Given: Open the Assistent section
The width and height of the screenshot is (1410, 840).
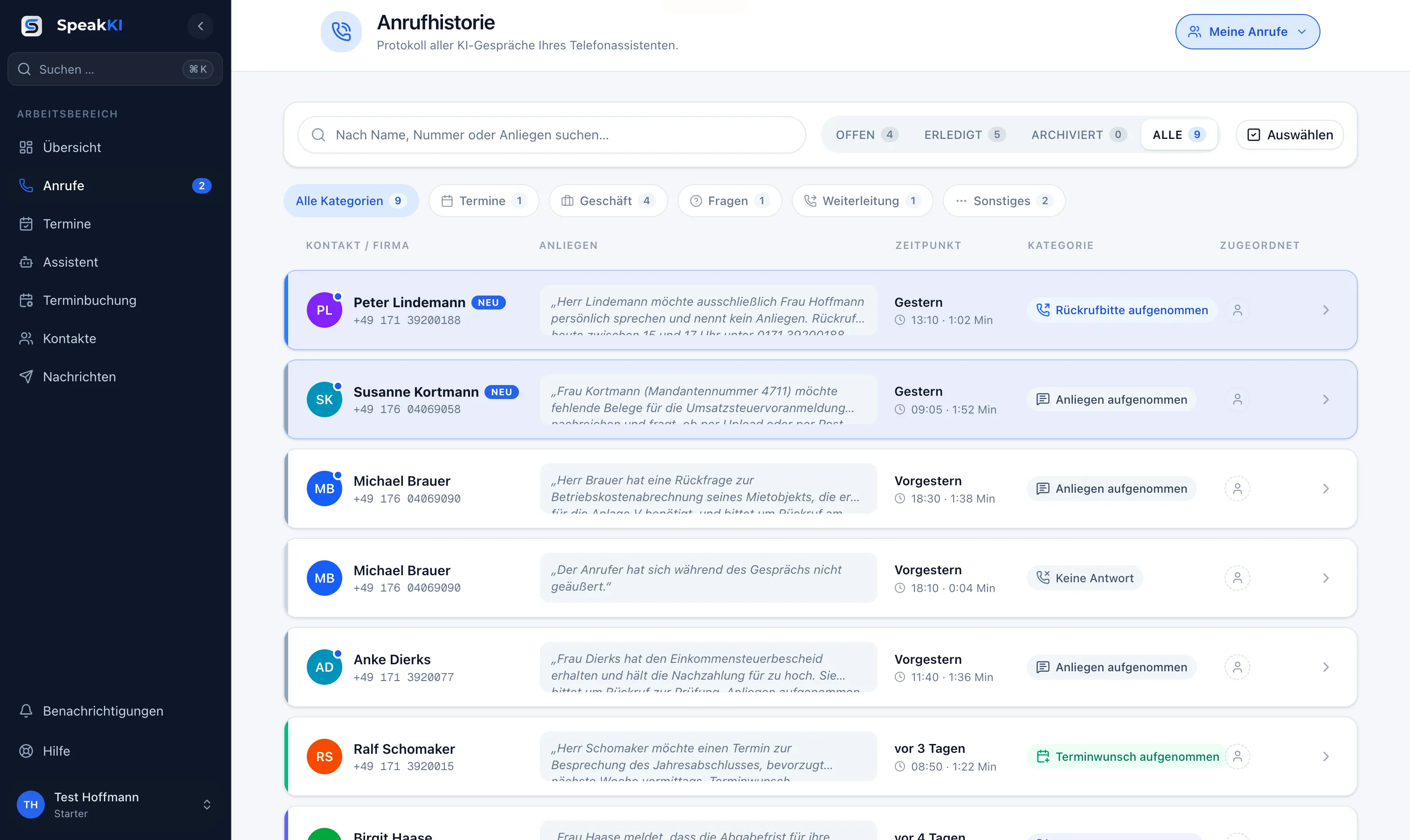Looking at the screenshot, I should 116,262.
